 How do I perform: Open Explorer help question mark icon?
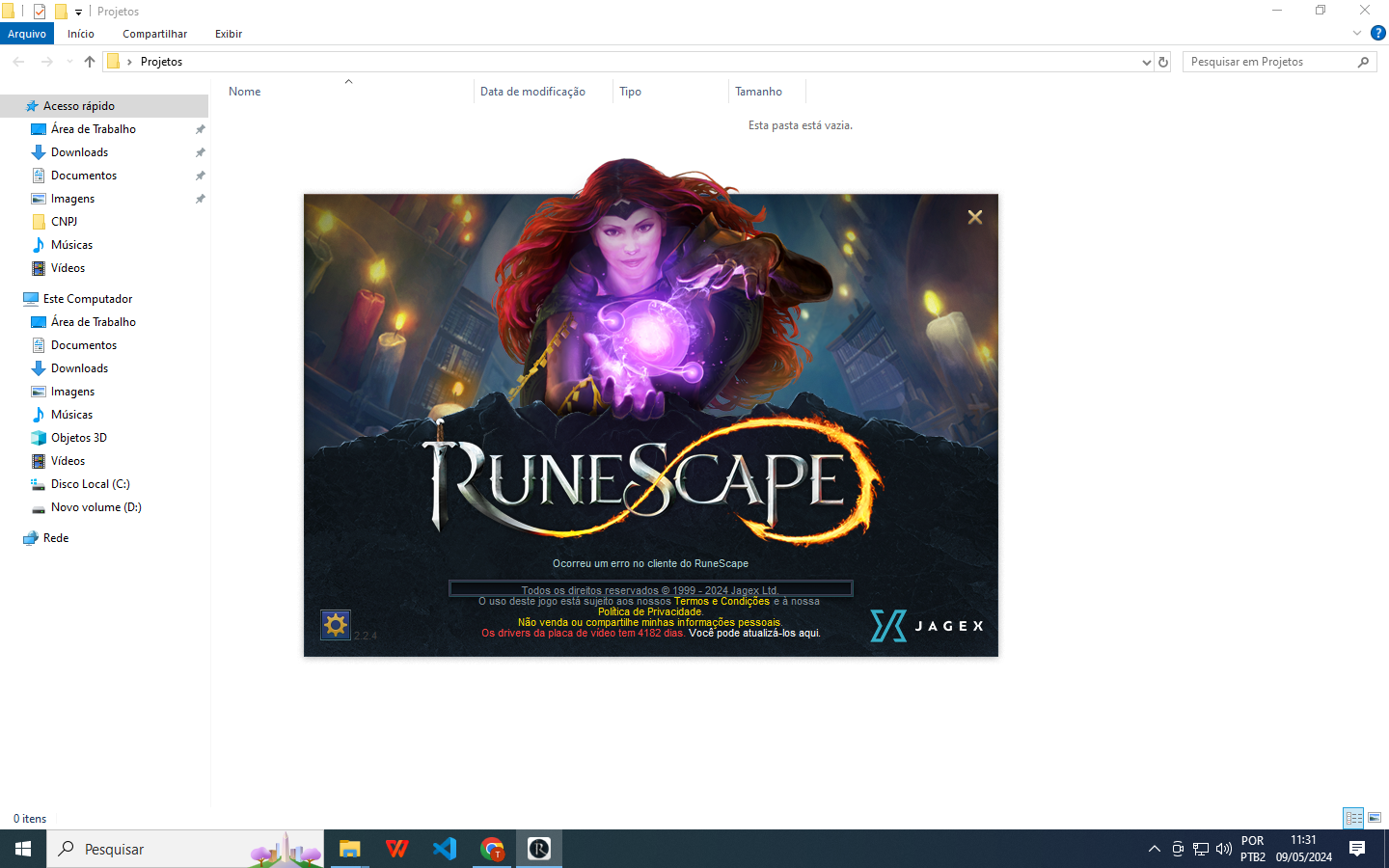coord(1378,33)
